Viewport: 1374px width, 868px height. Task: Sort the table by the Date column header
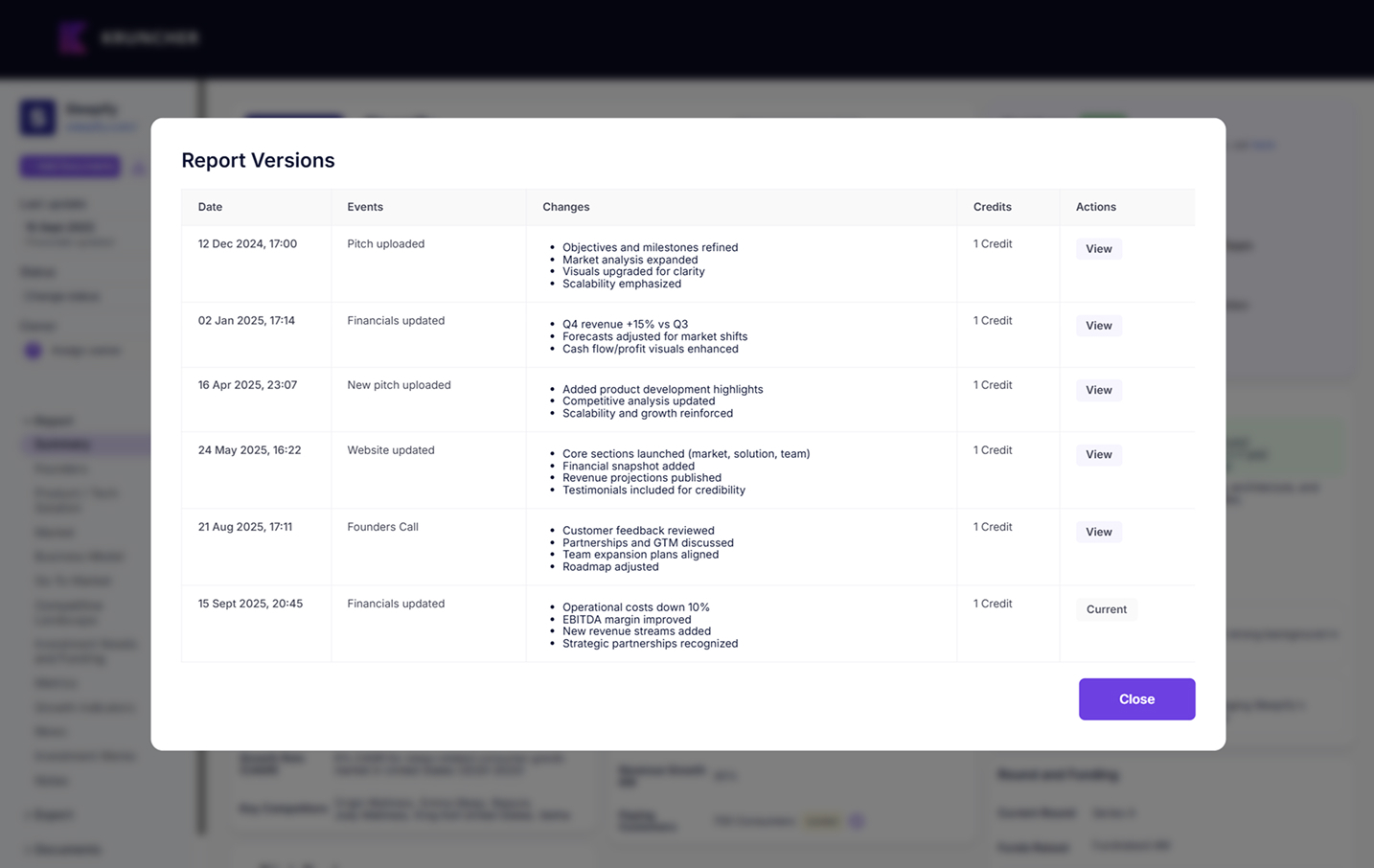point(209,206)
